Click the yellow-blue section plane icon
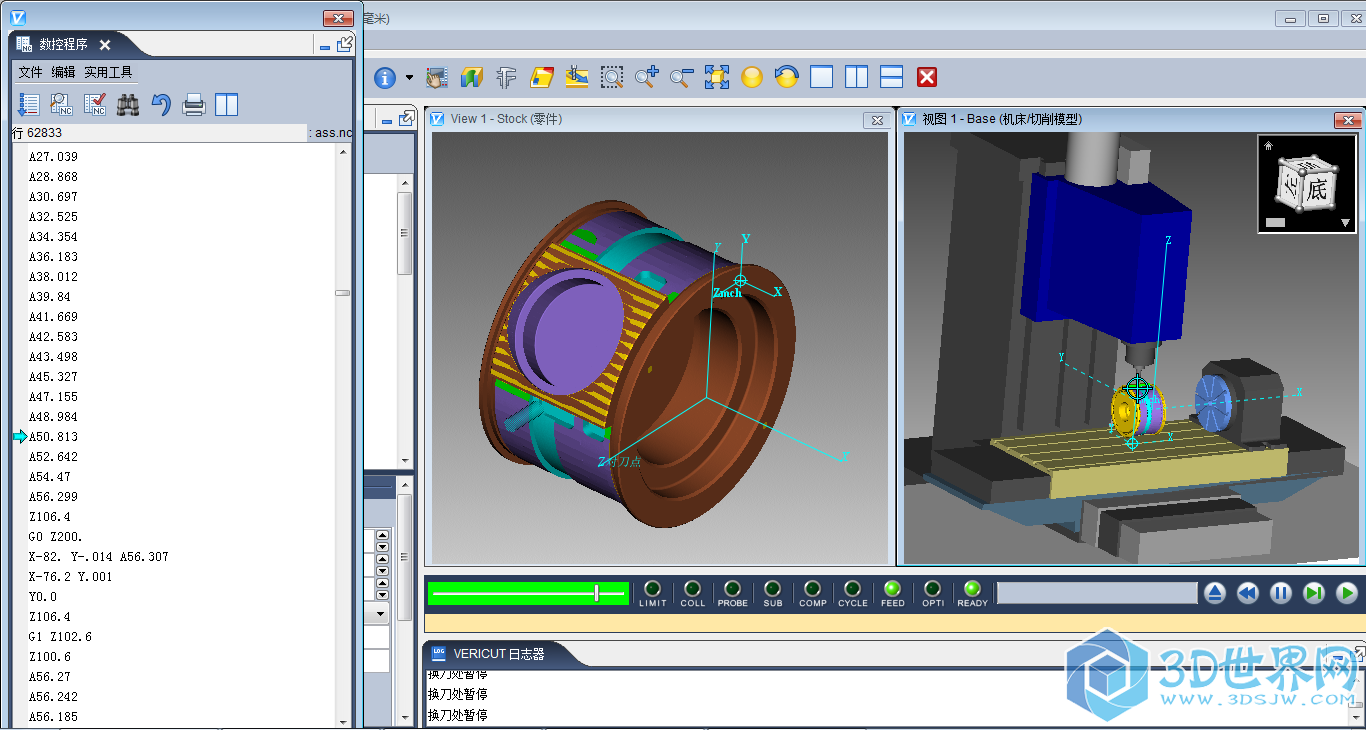Screen dimensions: 1366x730 [542, 77]
